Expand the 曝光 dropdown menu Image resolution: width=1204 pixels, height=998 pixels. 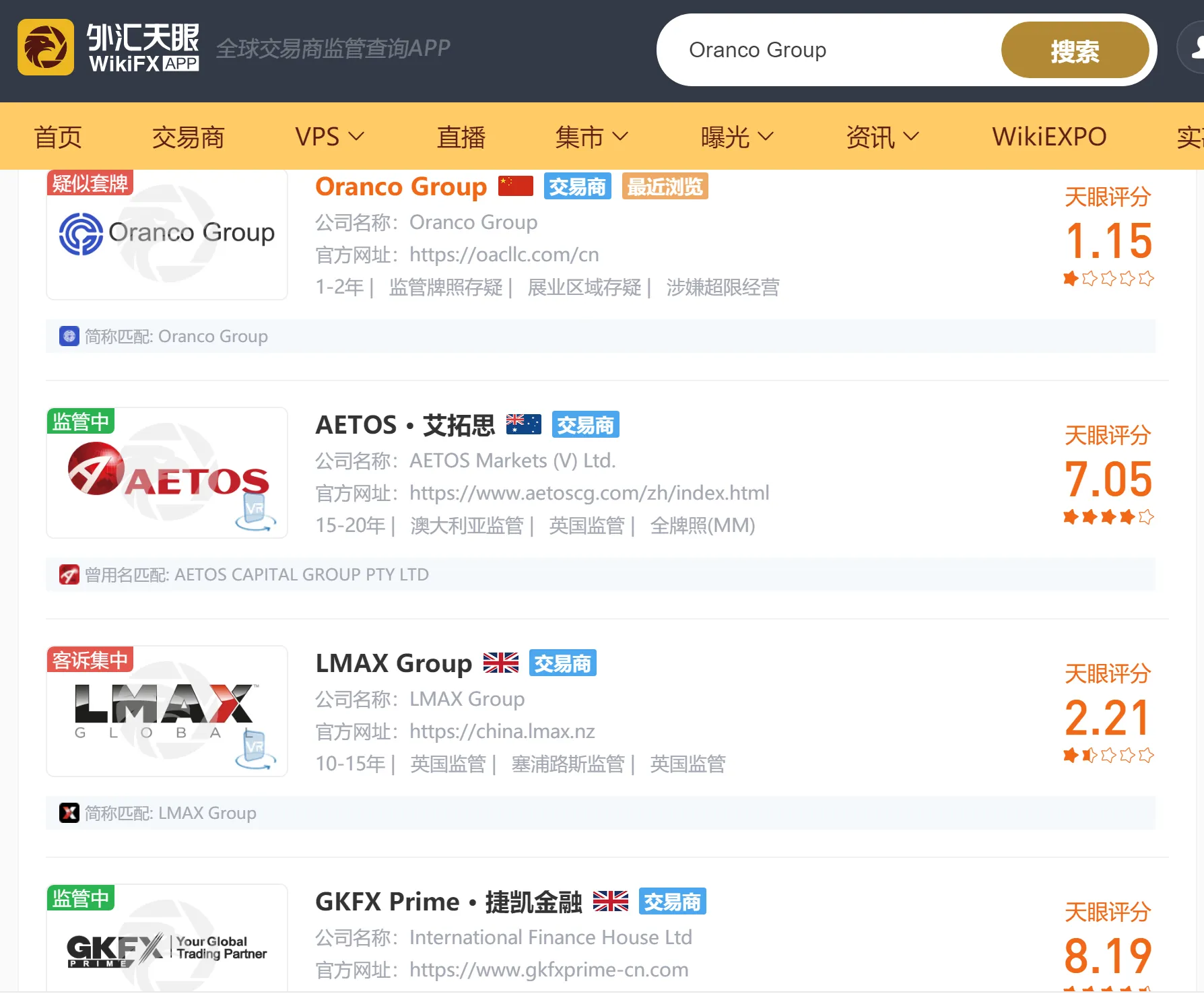click(x=737, y=137)
